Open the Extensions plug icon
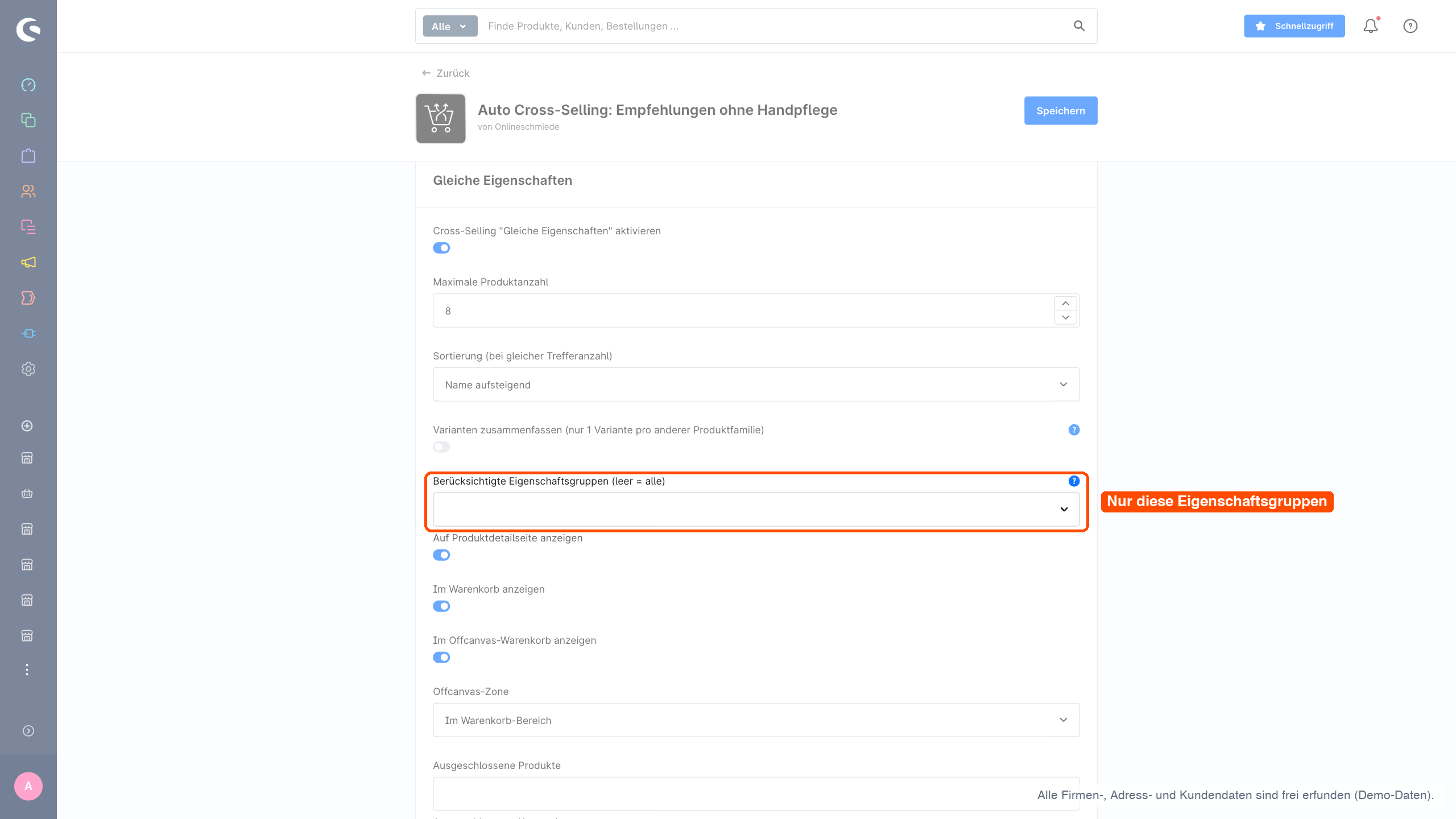1456x819 pixels. 28,333
